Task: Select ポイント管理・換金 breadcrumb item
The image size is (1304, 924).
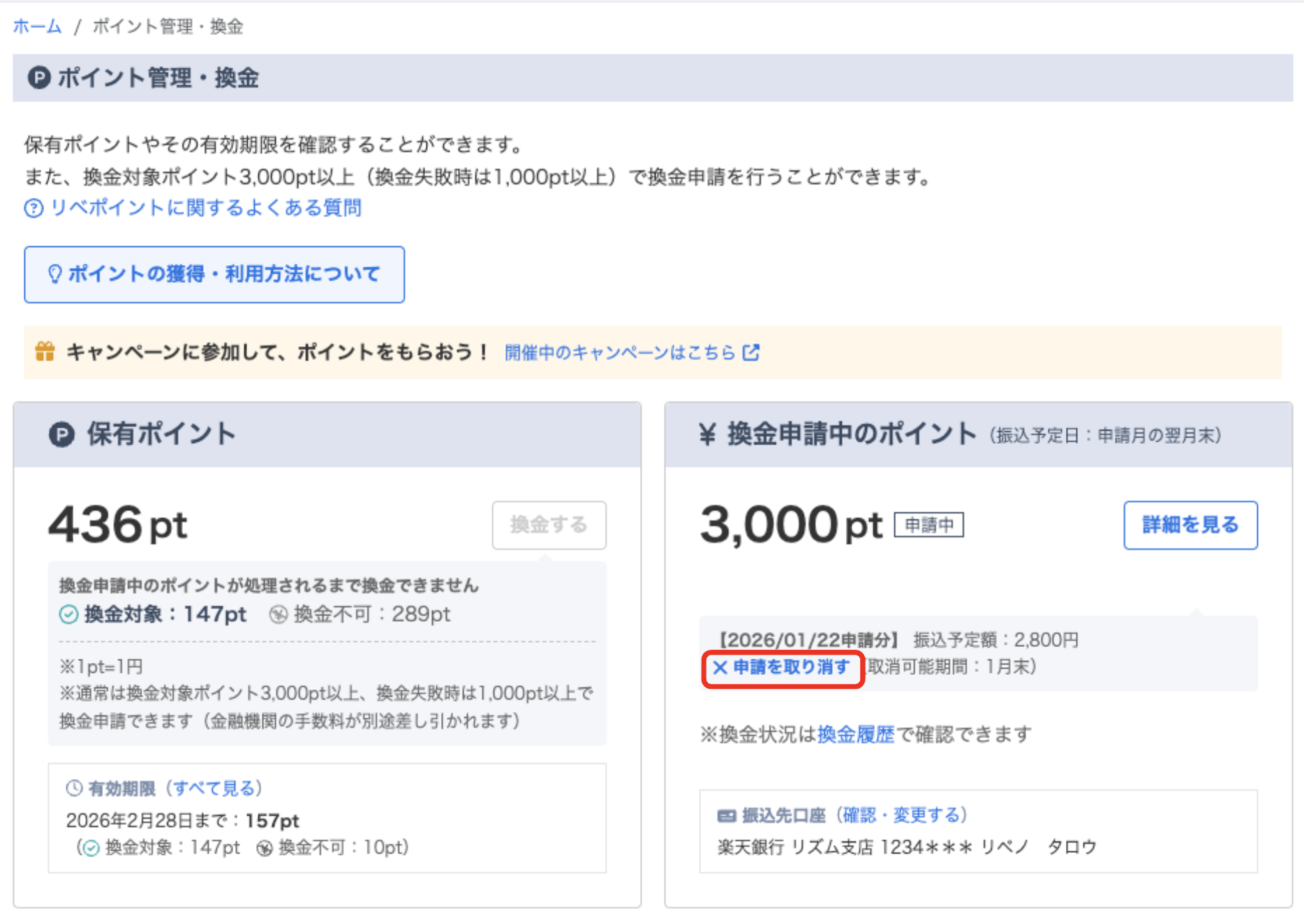Action: 171,27
